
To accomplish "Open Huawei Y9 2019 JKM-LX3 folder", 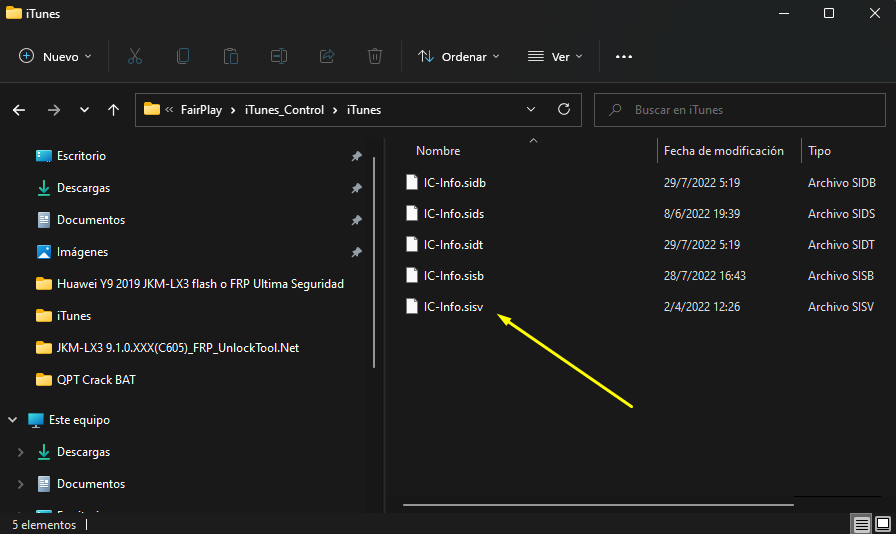I will pyautogui.click(x=200, y=284).
